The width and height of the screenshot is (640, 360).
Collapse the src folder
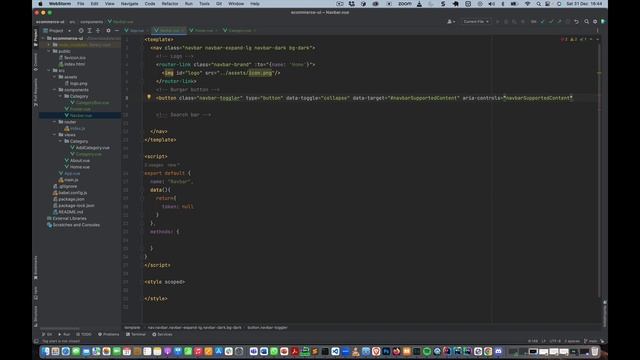tap(49, 71)
